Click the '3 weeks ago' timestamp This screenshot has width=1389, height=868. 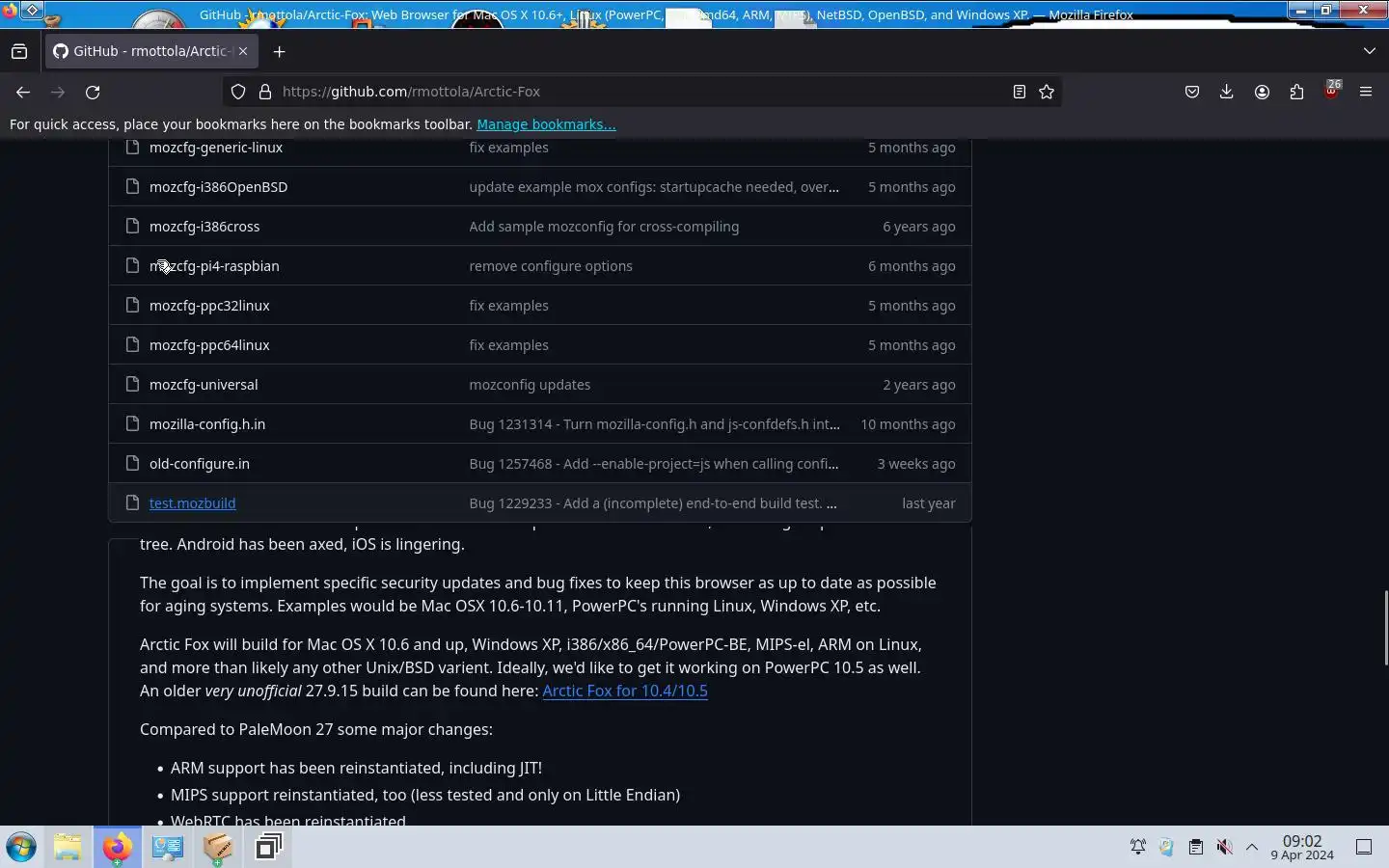coord(916,464)
